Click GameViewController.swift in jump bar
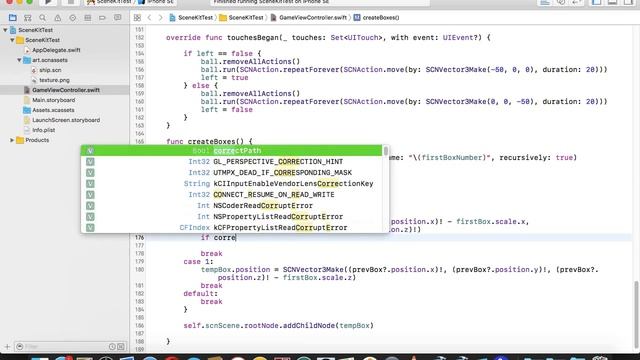This screenshot has height=360, width=640. (309, 18)
